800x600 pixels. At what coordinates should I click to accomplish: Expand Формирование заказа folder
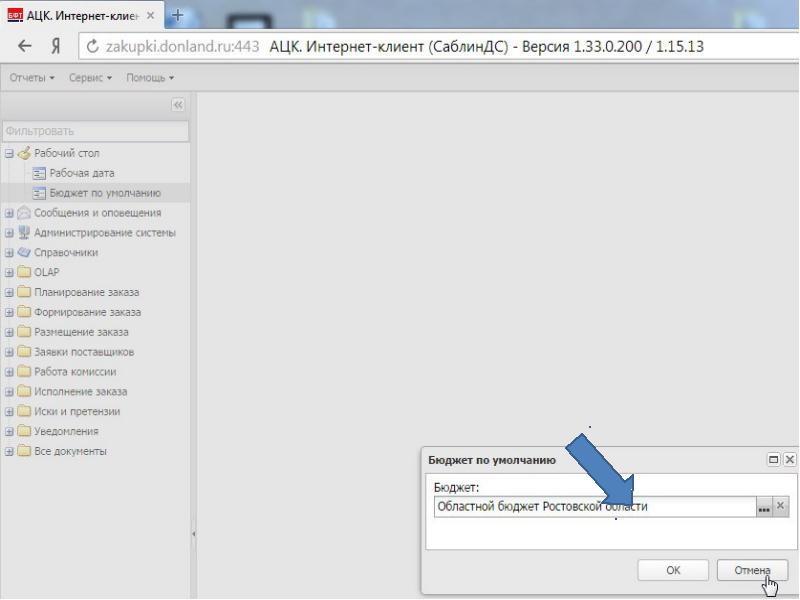coord(9,312)
